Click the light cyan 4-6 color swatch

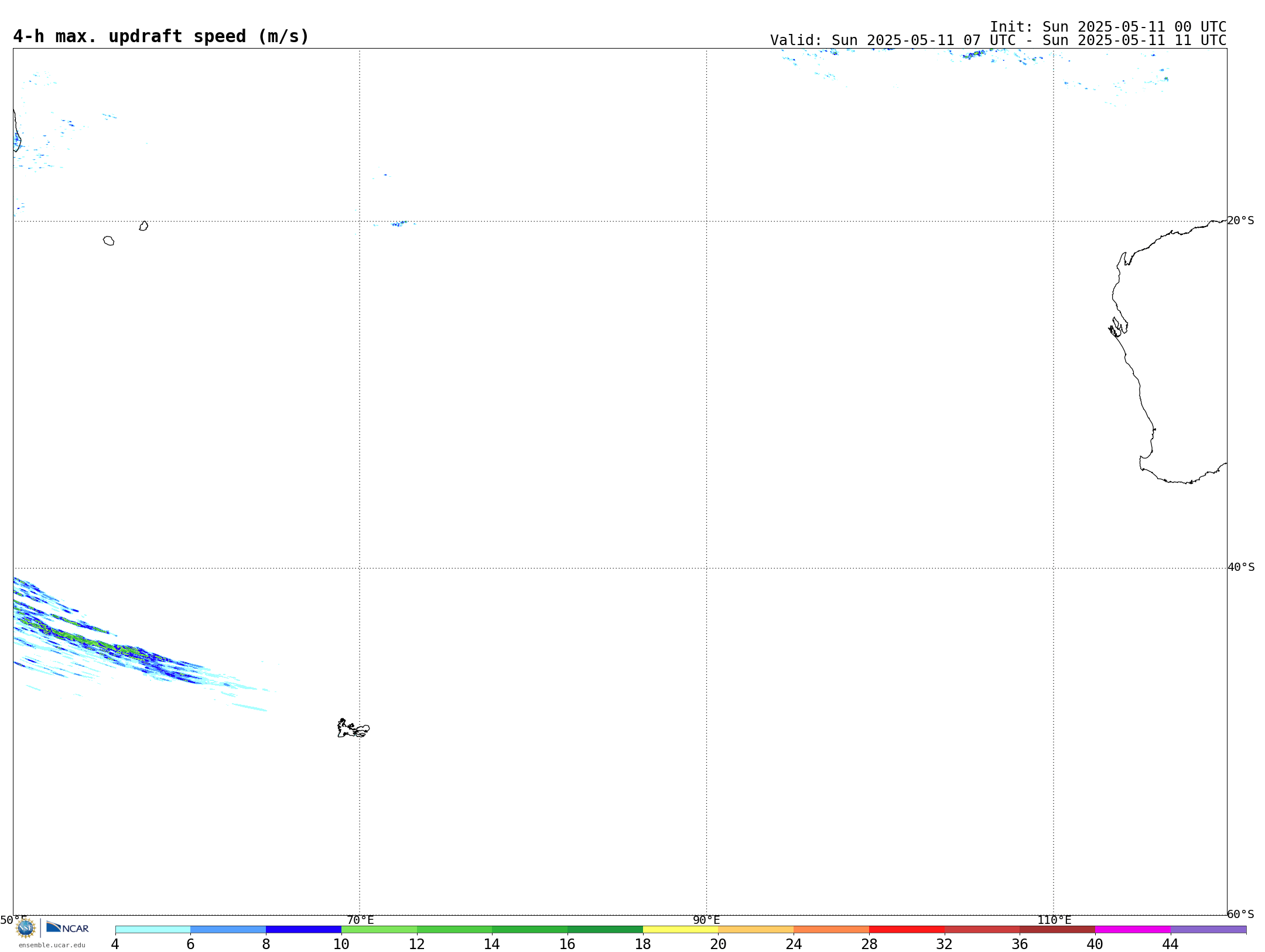[153, 930]
